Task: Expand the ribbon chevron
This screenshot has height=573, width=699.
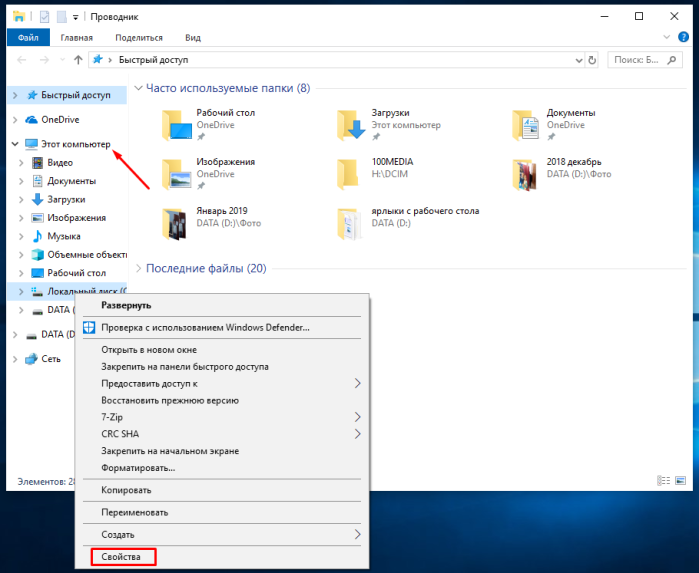Action: tap(667, 37)
